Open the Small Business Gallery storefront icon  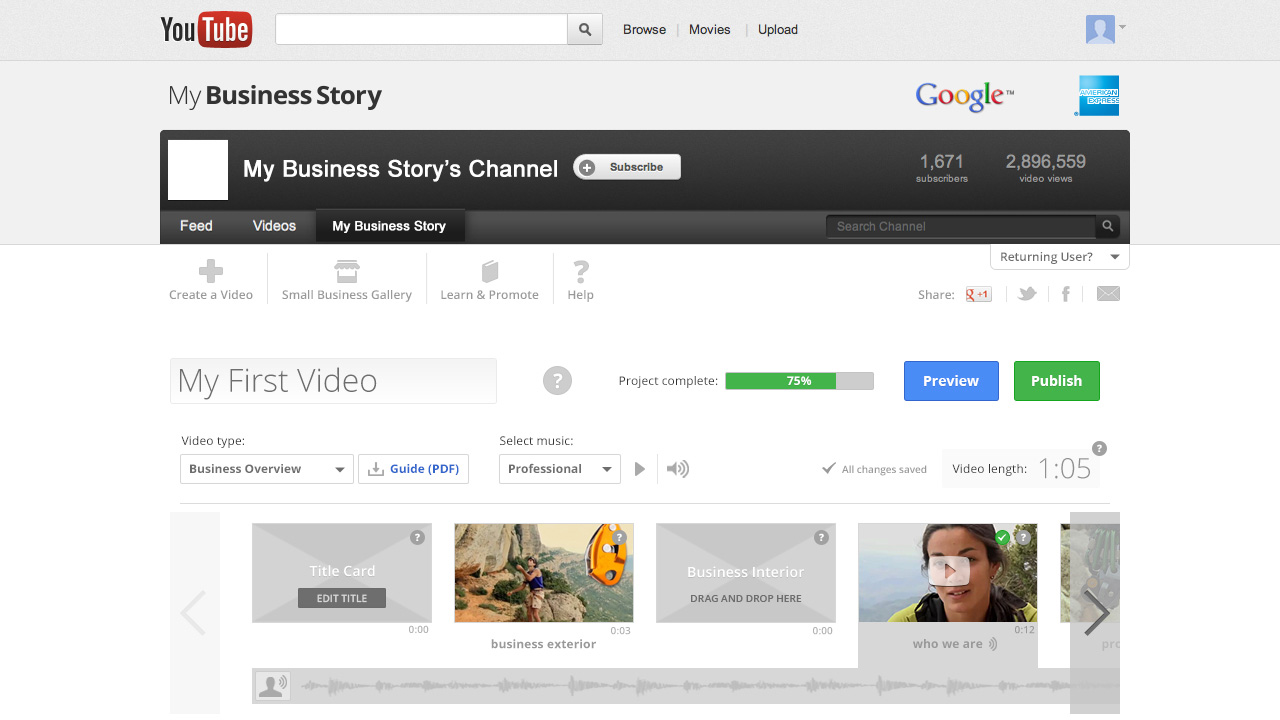click(x=346, y=271)
